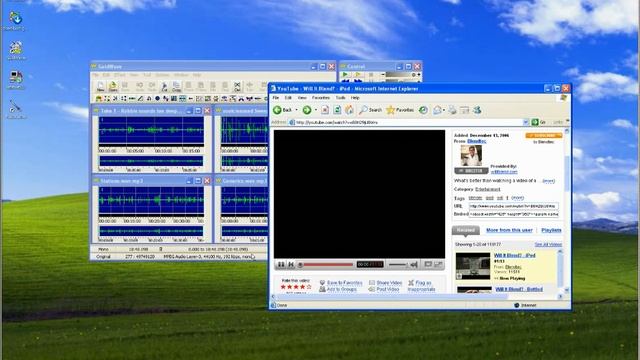Mute the YouTube player with speaker icon
The image size is (640, 360).
click(x=414, y=264)
